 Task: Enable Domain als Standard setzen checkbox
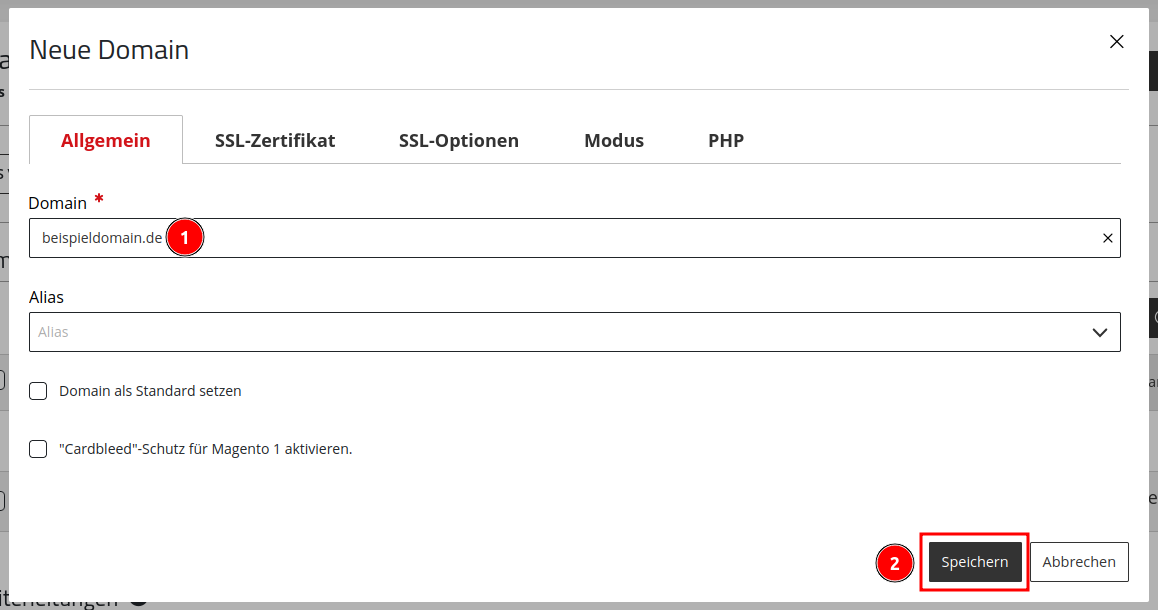click(x=38, y=391)
